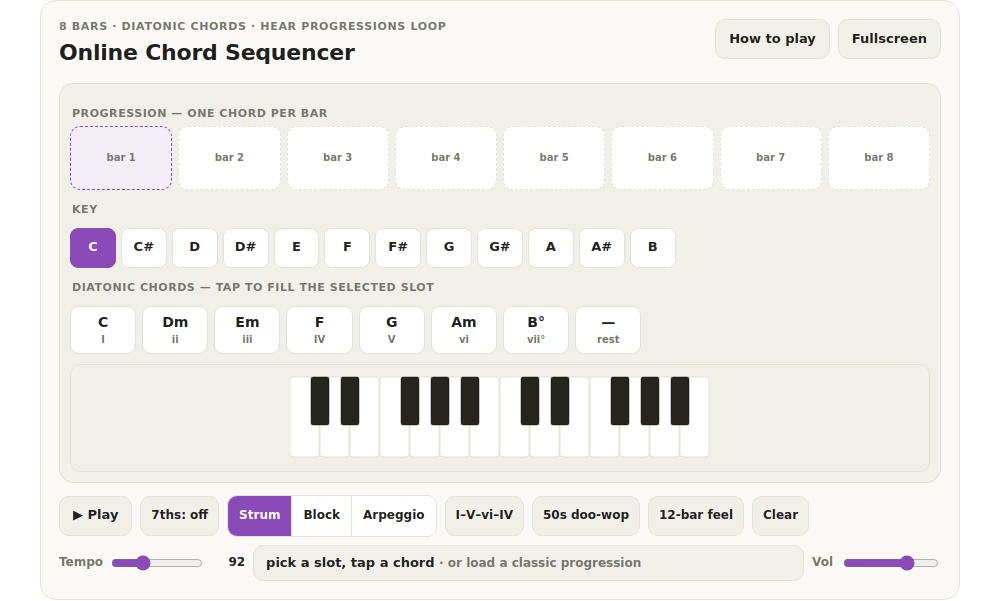Fill slot with the Am (vi) chord
The height and width of the screenshot is (601, 1000).
click(x=464, y=330)
